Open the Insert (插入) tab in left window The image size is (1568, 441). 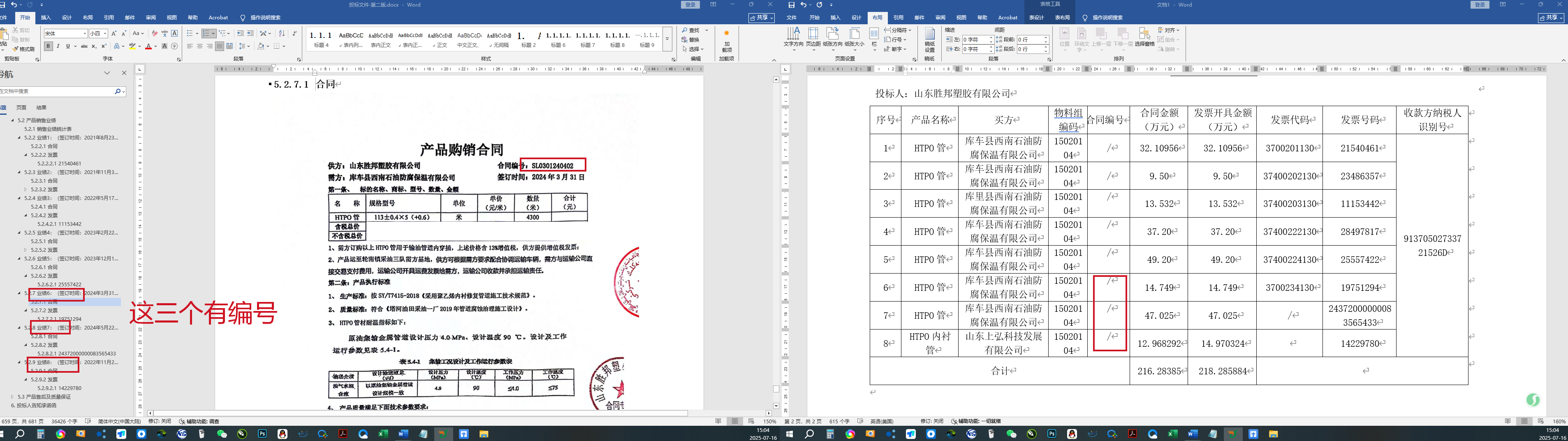coord(46,18)
